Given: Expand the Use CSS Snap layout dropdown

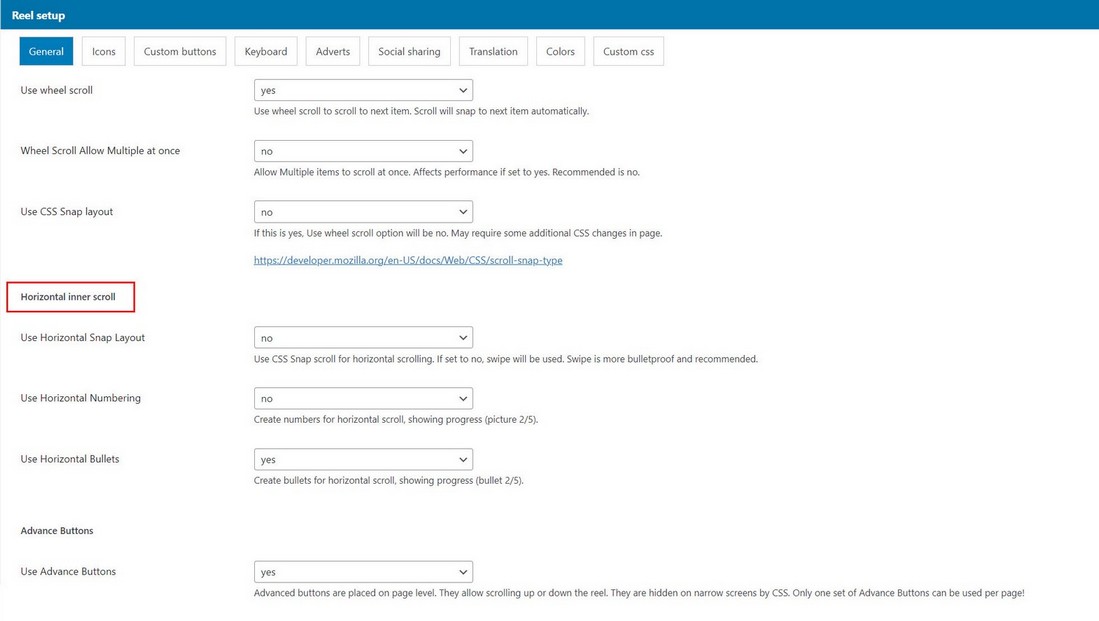Looking at the screenshot, I should [363, 212].
